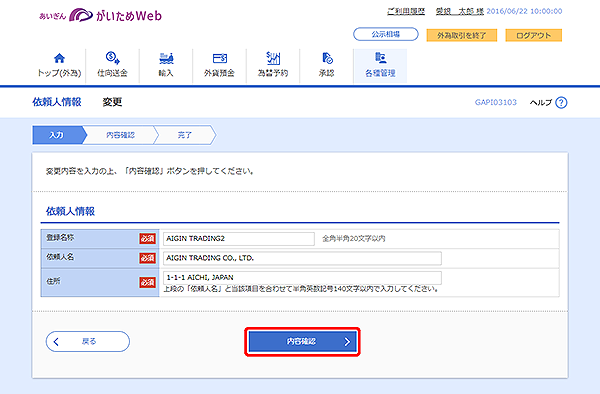600x394 pixels.
Task: Select the 承認 approval icon
Action: point(327,59)
